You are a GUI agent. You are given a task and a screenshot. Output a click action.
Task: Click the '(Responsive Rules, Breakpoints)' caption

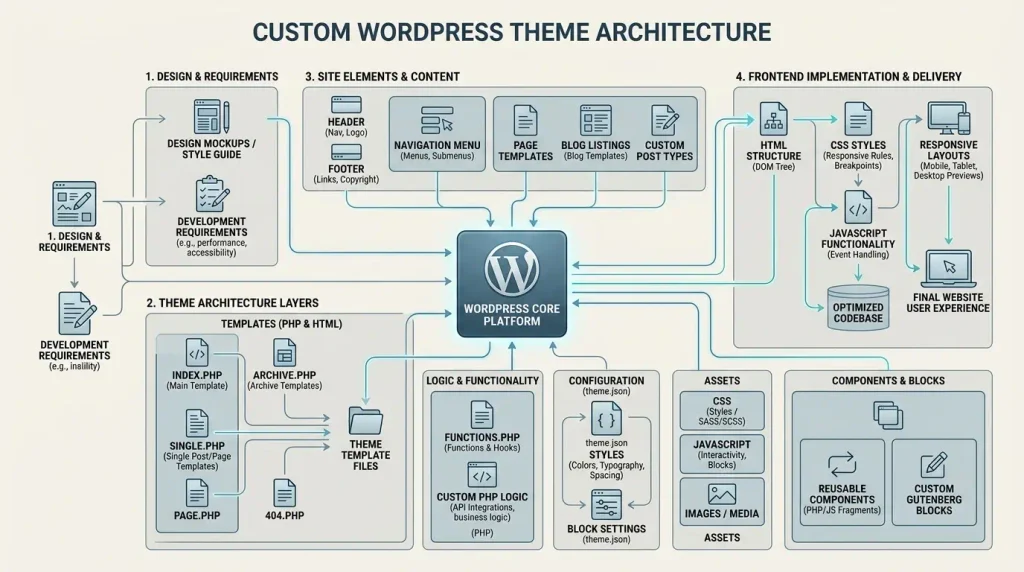[x=858, y=161]
